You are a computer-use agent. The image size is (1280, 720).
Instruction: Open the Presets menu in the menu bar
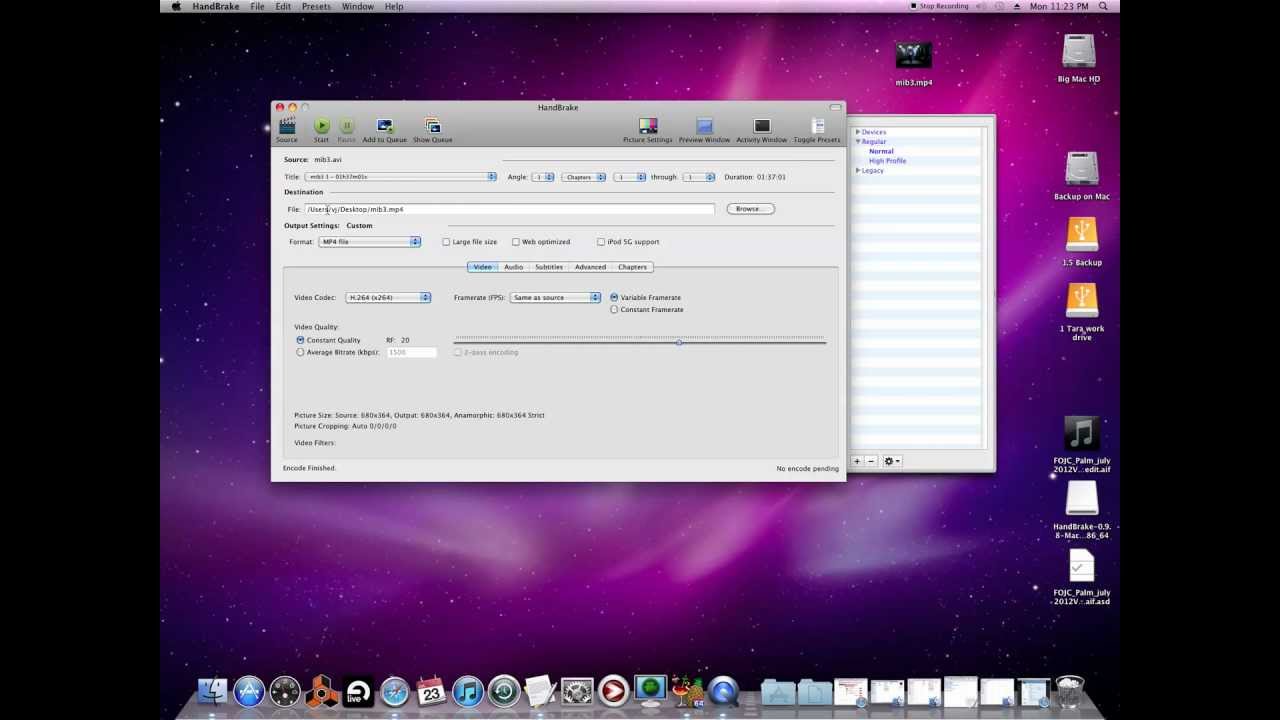(x=316, y=6)
